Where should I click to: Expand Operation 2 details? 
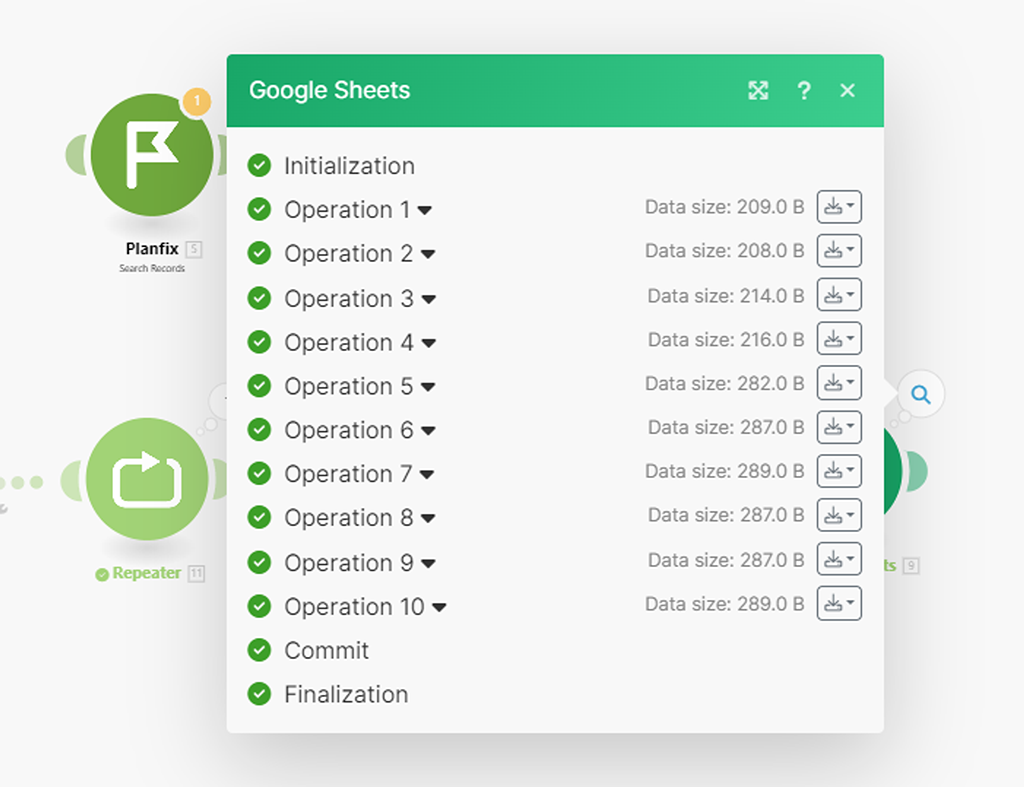click(428, 254)
